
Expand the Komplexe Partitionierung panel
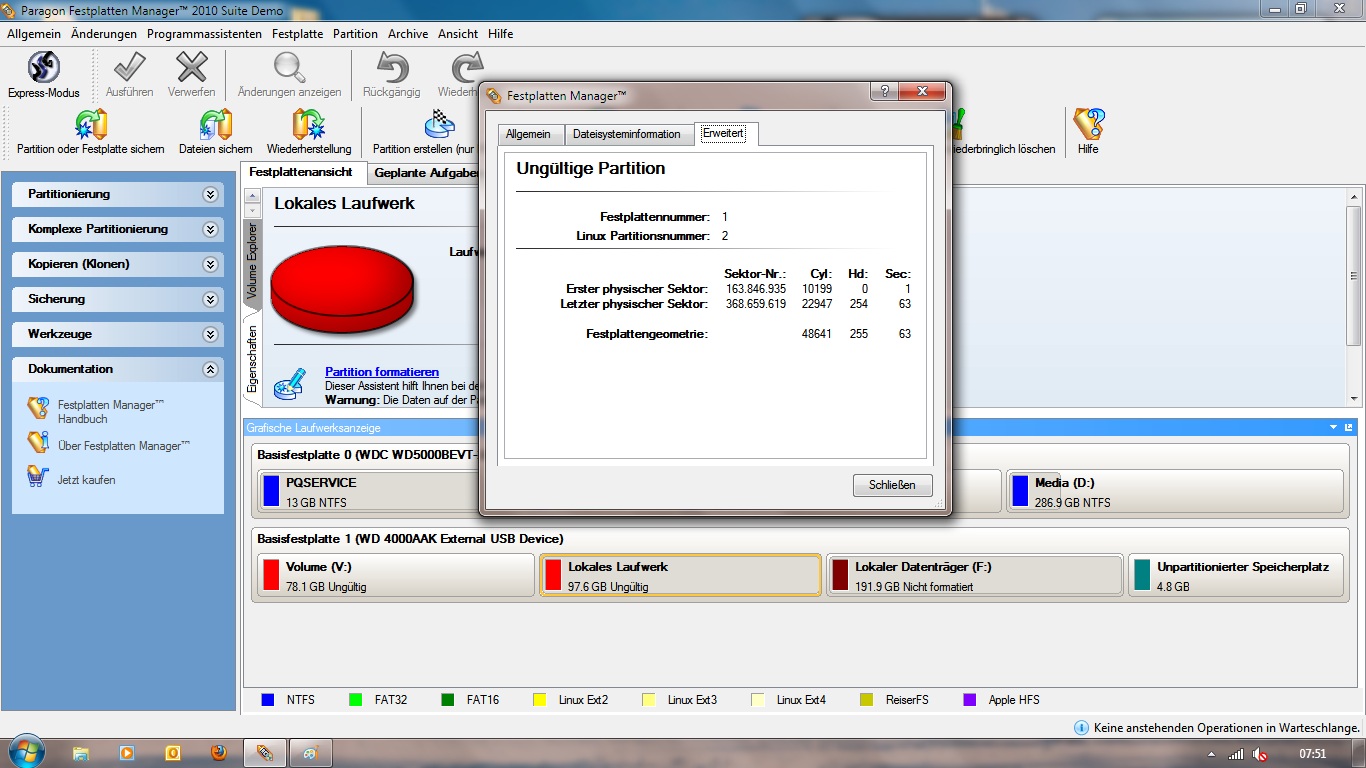coord(210,229)
